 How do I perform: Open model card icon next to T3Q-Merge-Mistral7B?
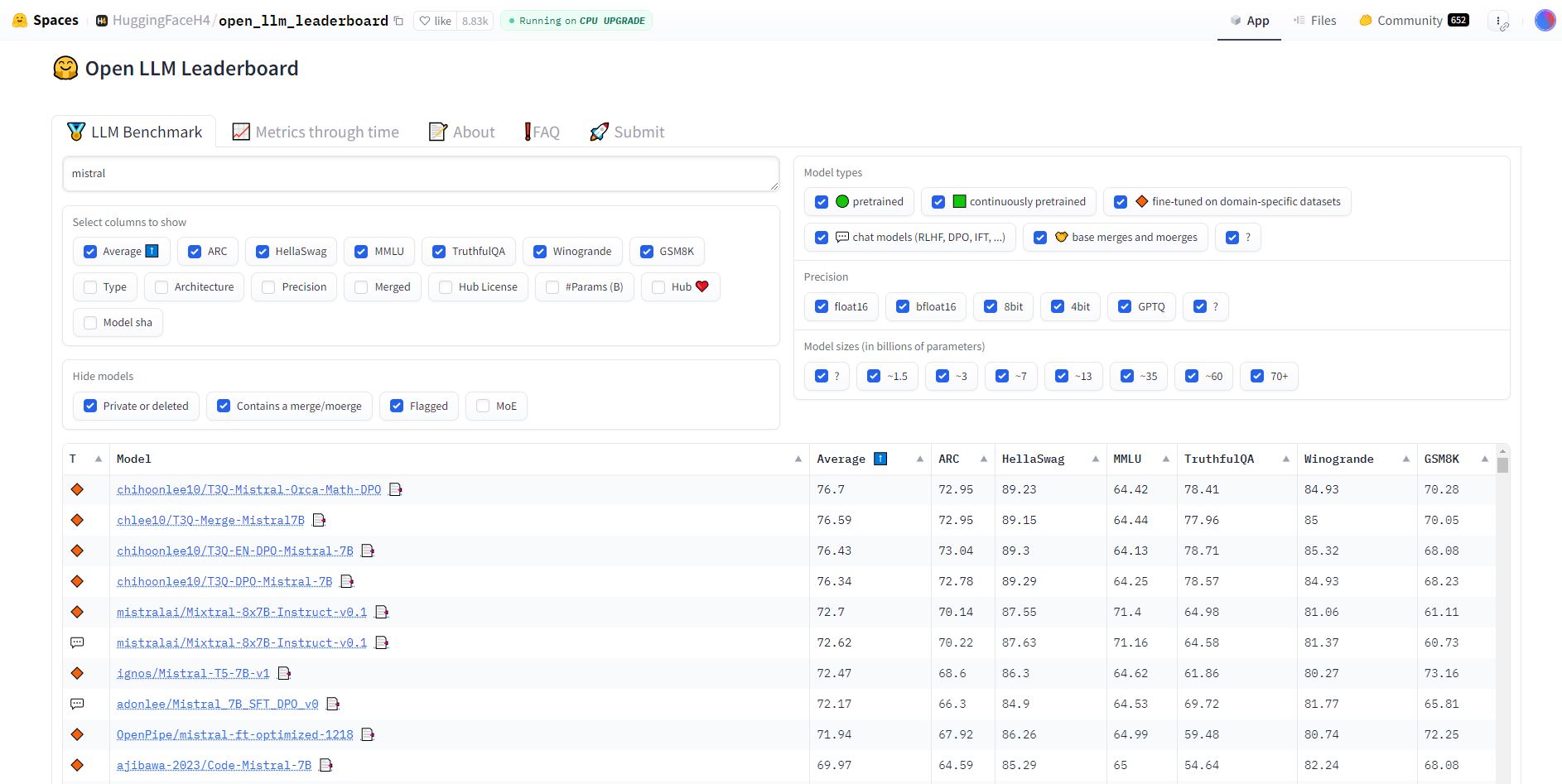[319, 521]
